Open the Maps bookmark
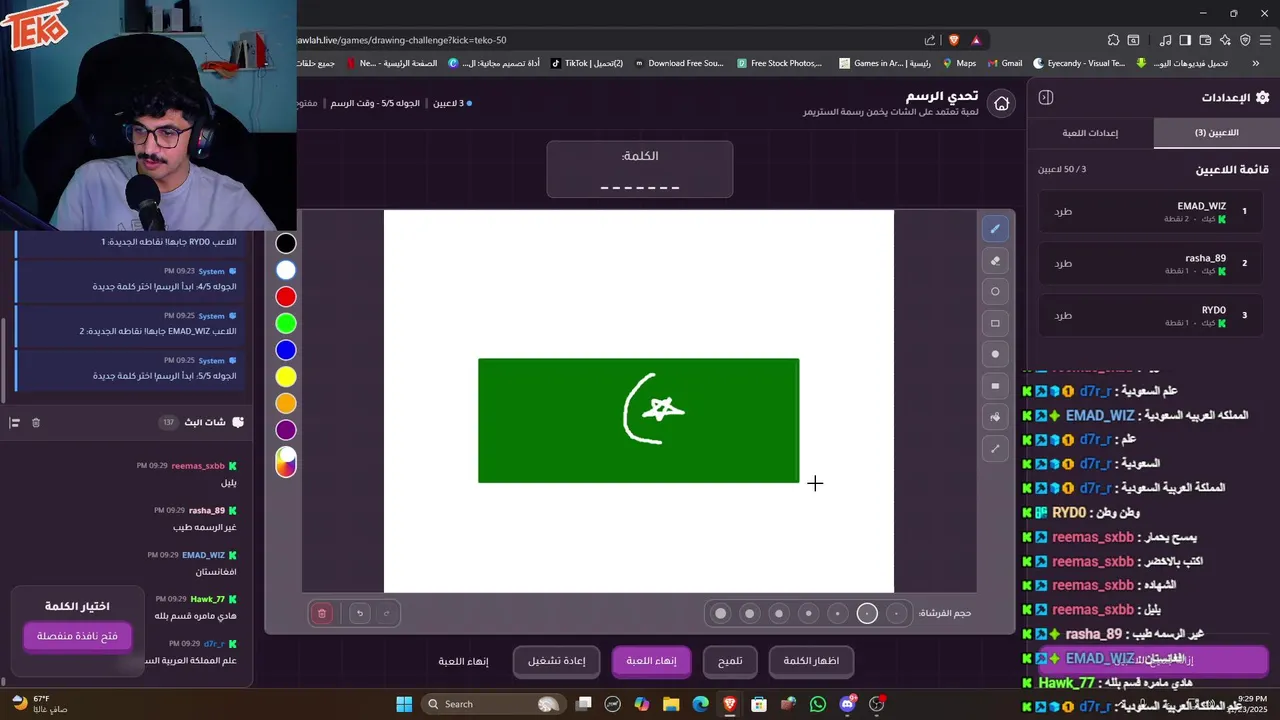1280x720 pixels. tap(958, 63)
